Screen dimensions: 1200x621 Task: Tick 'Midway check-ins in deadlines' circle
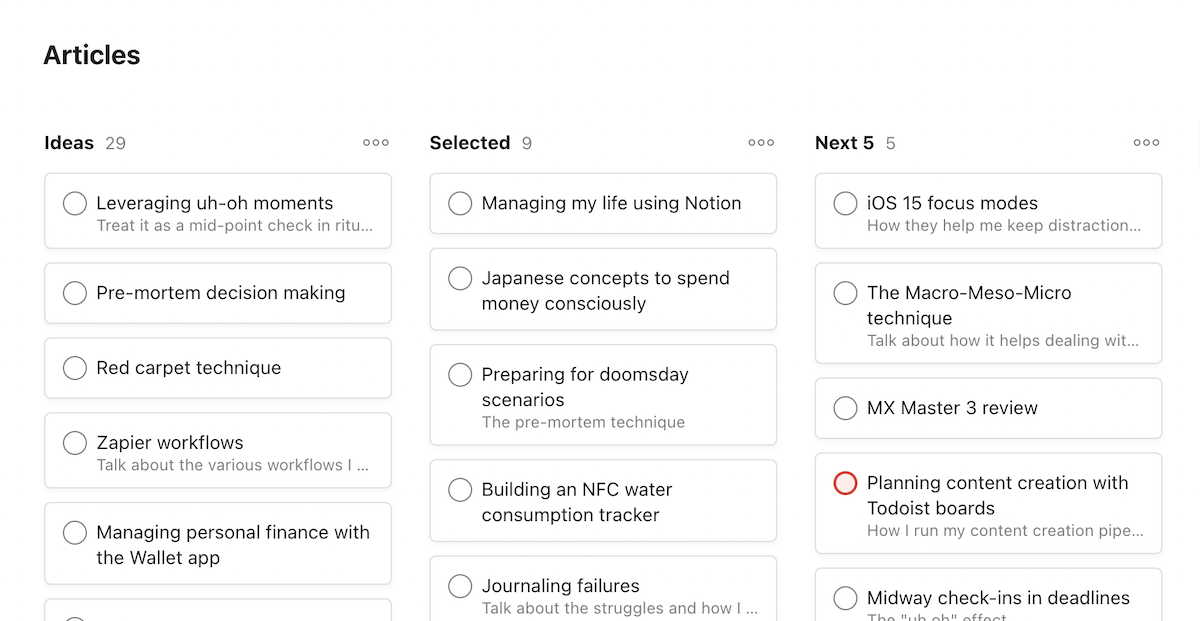(x=845, y=598)
